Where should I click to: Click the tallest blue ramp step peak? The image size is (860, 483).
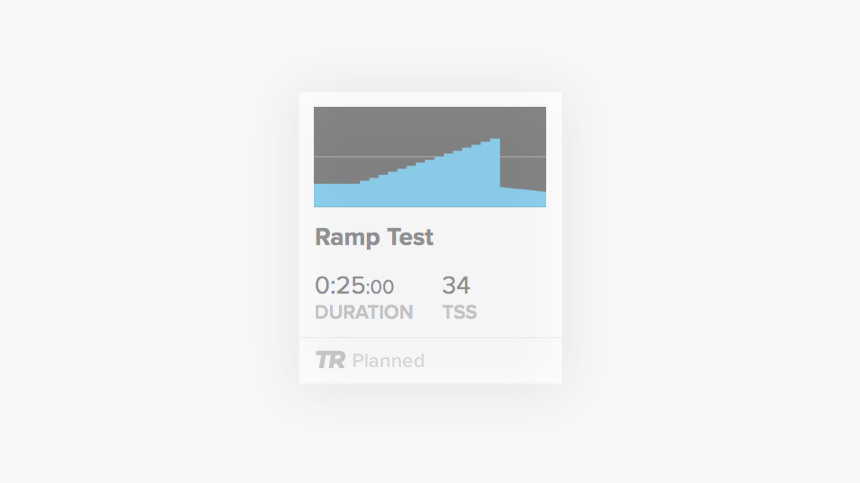[x=495, y=142]
